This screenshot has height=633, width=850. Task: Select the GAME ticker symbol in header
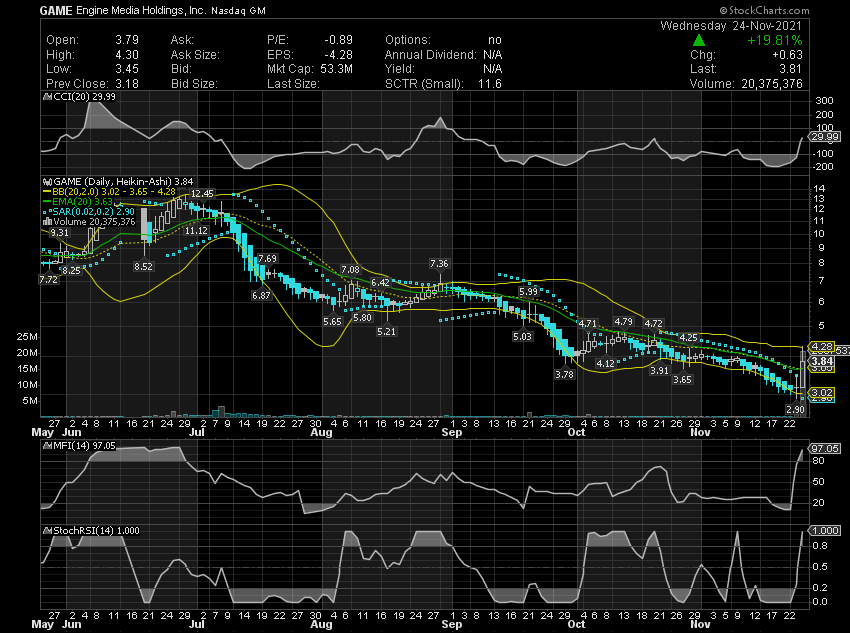tap(56, 11)
